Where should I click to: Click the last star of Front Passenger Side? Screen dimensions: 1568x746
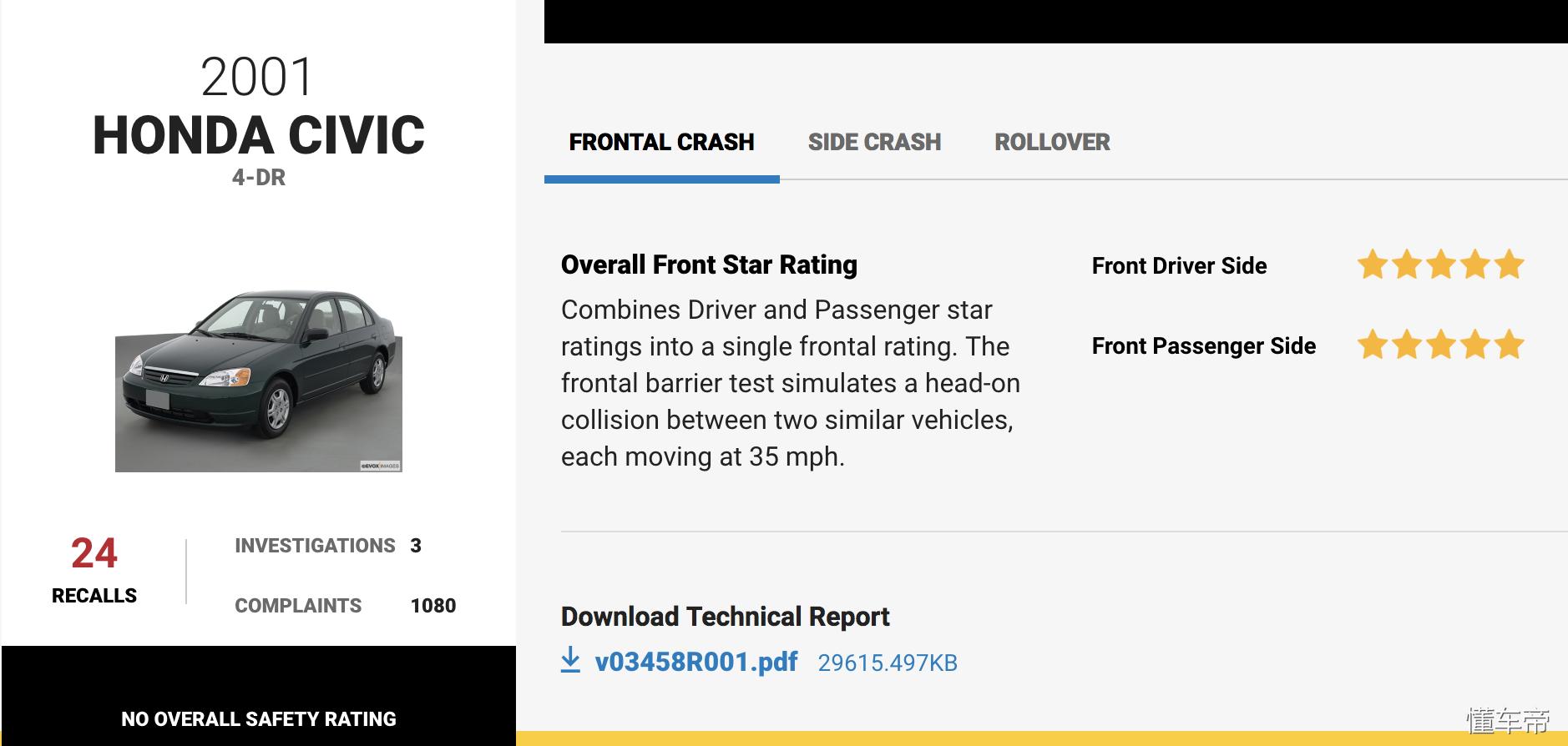click(x=1509, y=345)
